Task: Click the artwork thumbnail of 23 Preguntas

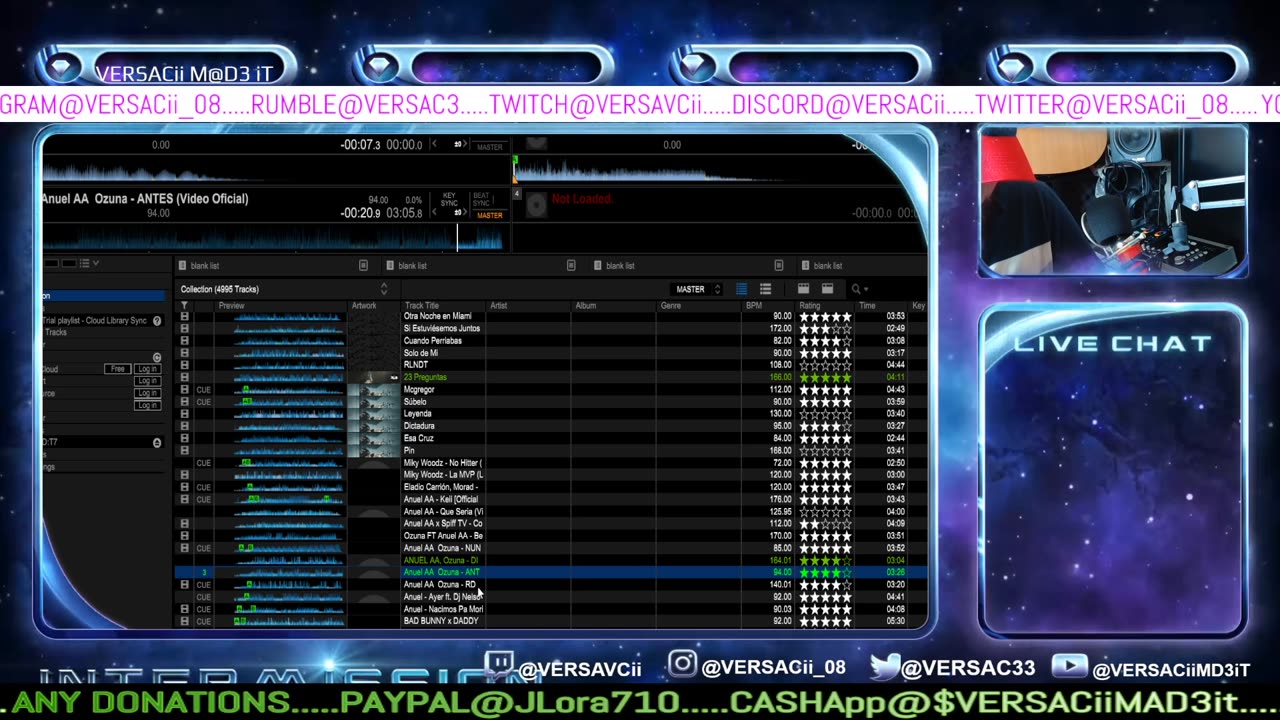Action: pyautogui.click(x=375, y=377)
